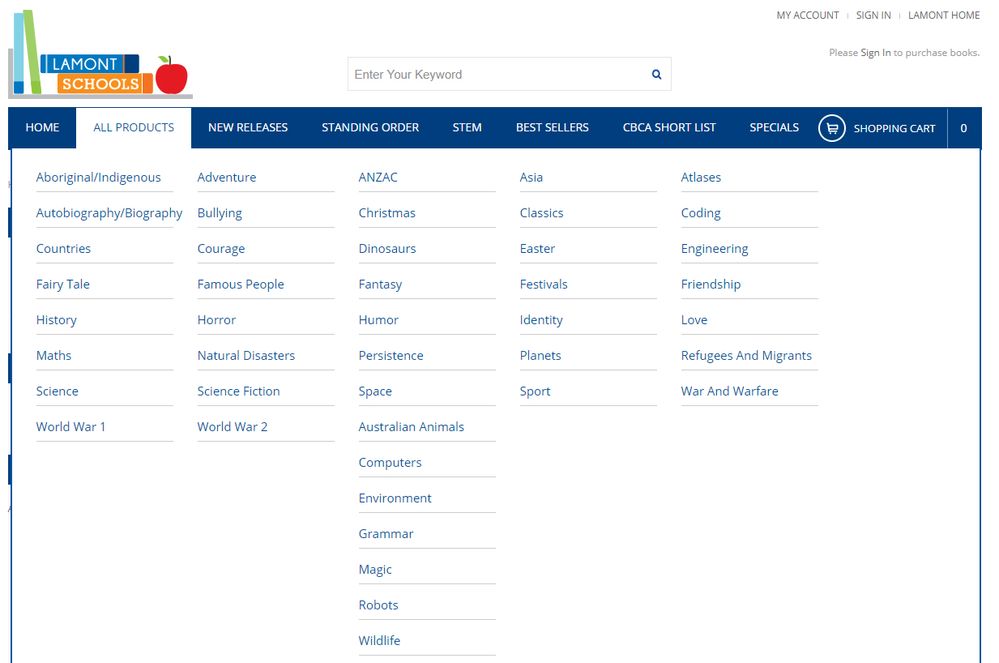Viewport: 999px width, 663px height.
Task: Open the All Products menu
Action: point(133,128)
